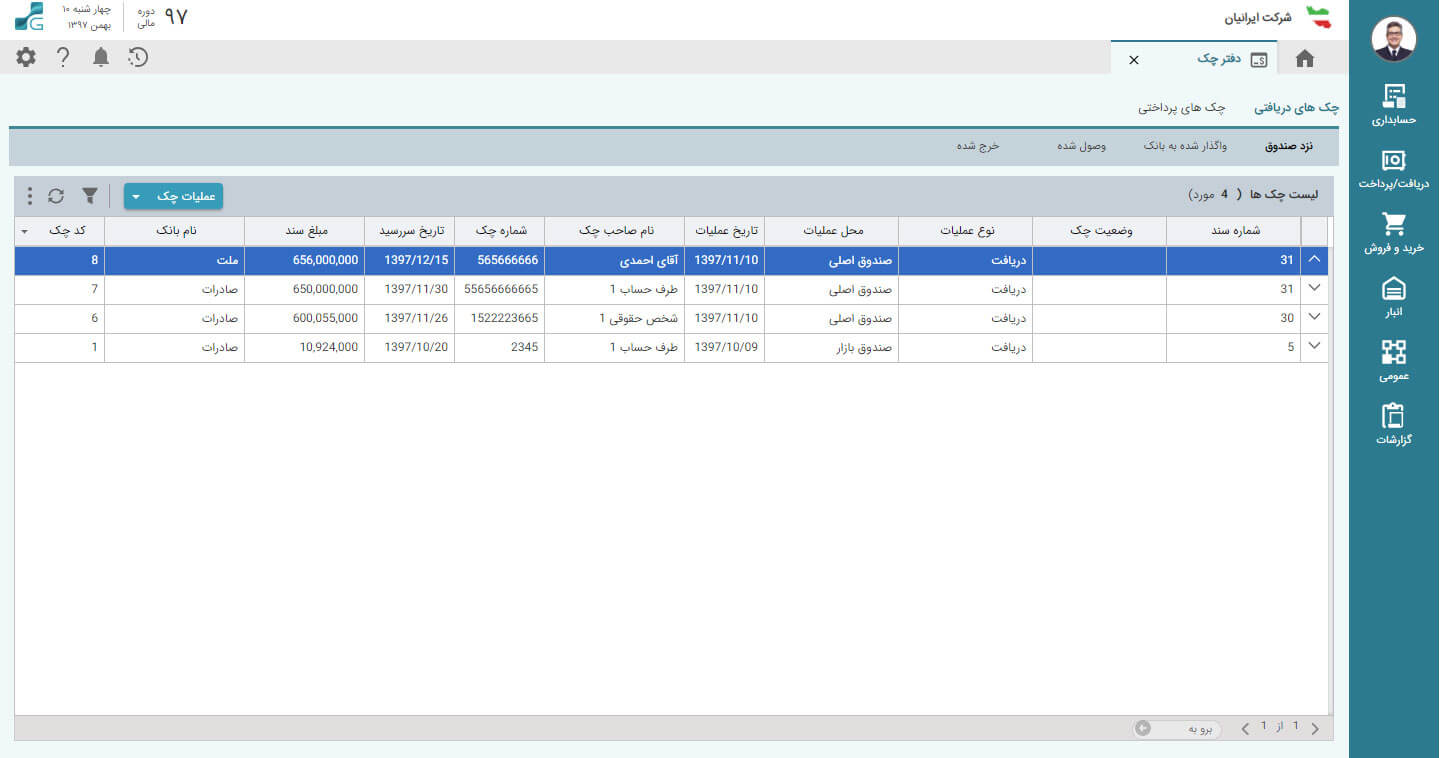
Task: Sort by نام بانک column header
Action: (174, 230)
